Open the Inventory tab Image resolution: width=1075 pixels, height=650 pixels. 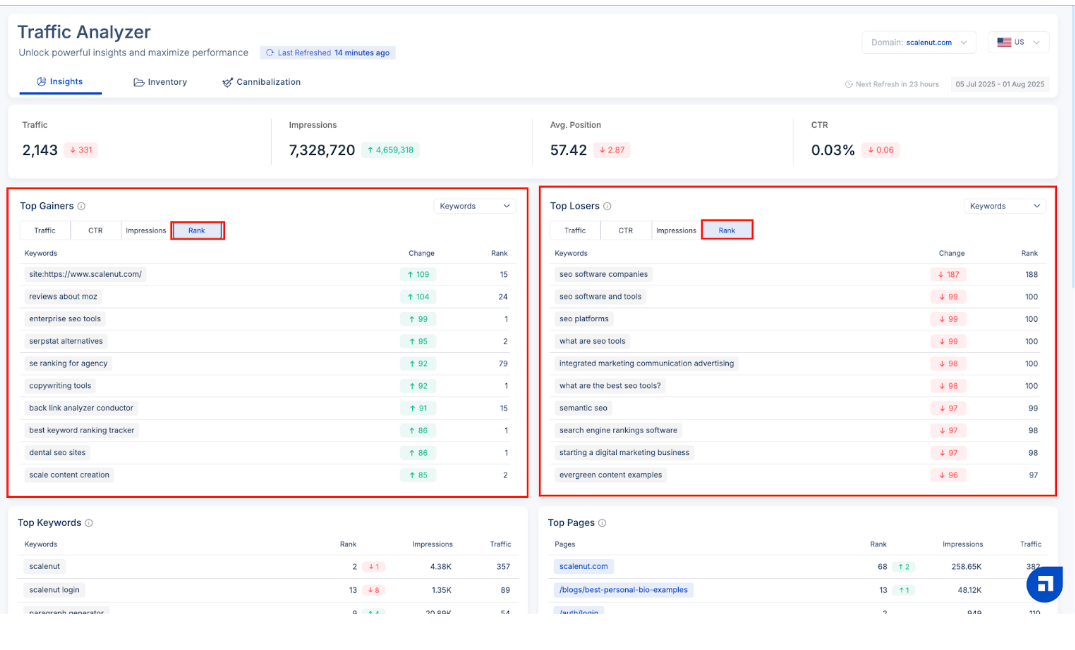point(160,82)
